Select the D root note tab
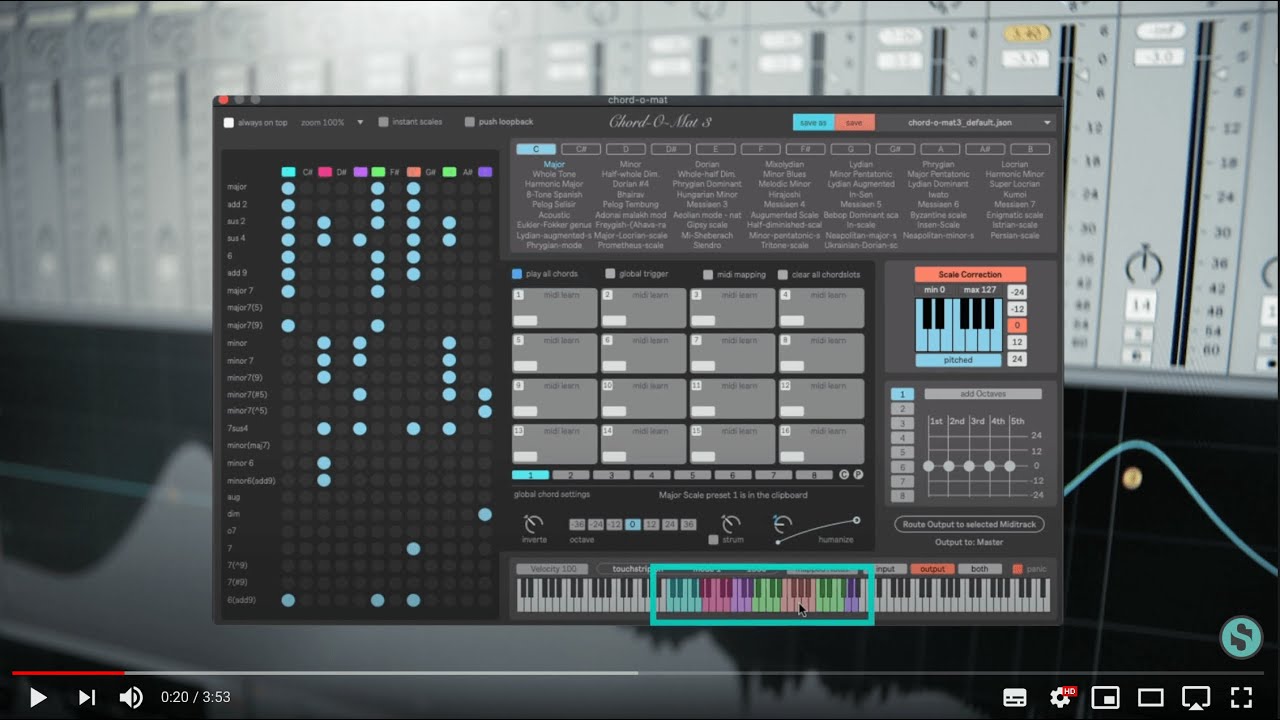The image size is (1280, 720). click(x=626, y=149)
